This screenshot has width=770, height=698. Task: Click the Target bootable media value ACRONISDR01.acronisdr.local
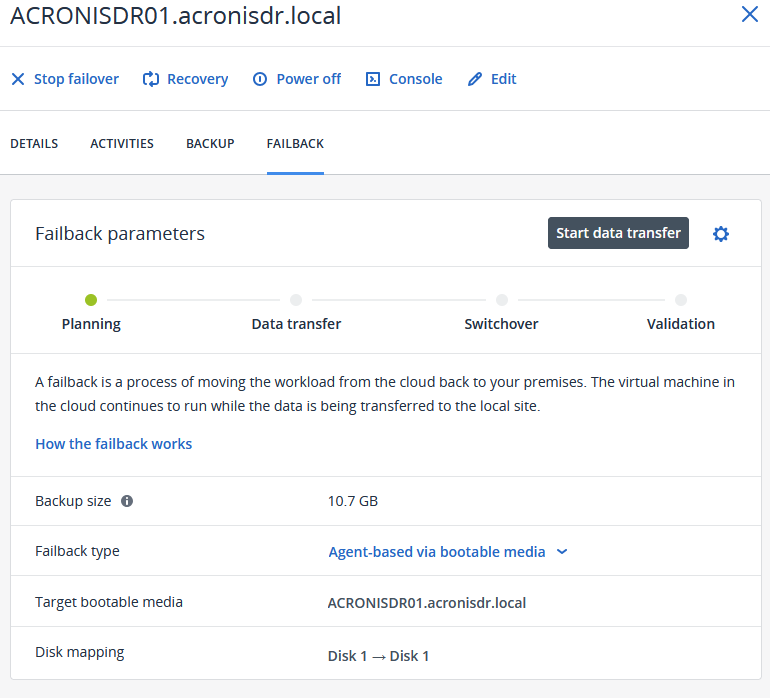[x=427, y=603]
